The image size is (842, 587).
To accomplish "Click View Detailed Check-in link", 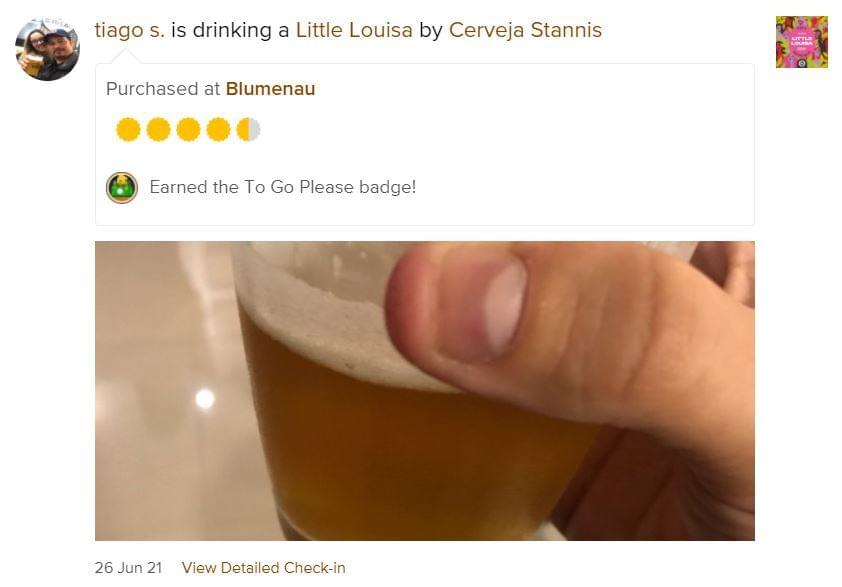I will click(x=264, y=568).
